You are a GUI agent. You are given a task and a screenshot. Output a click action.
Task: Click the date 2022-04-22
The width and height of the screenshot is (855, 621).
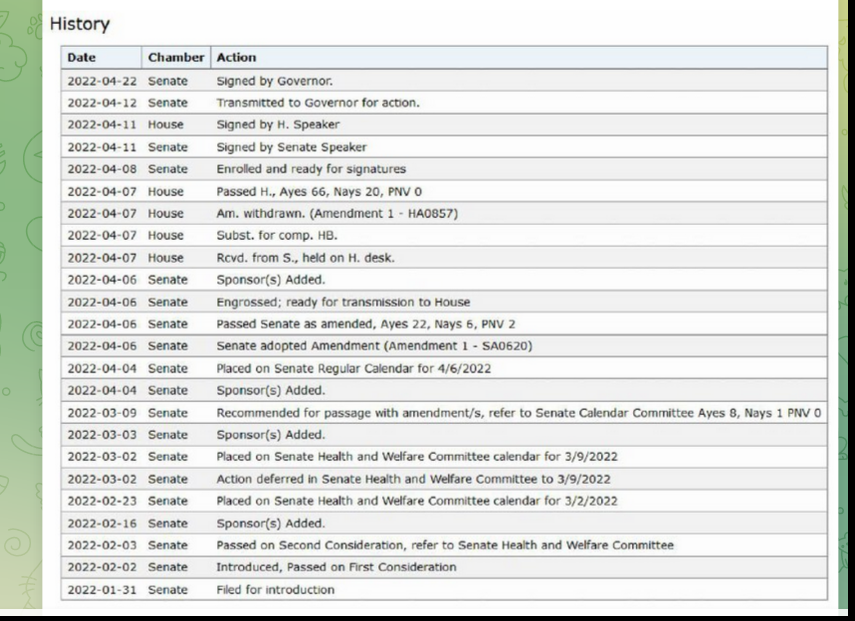coord(102,81)
